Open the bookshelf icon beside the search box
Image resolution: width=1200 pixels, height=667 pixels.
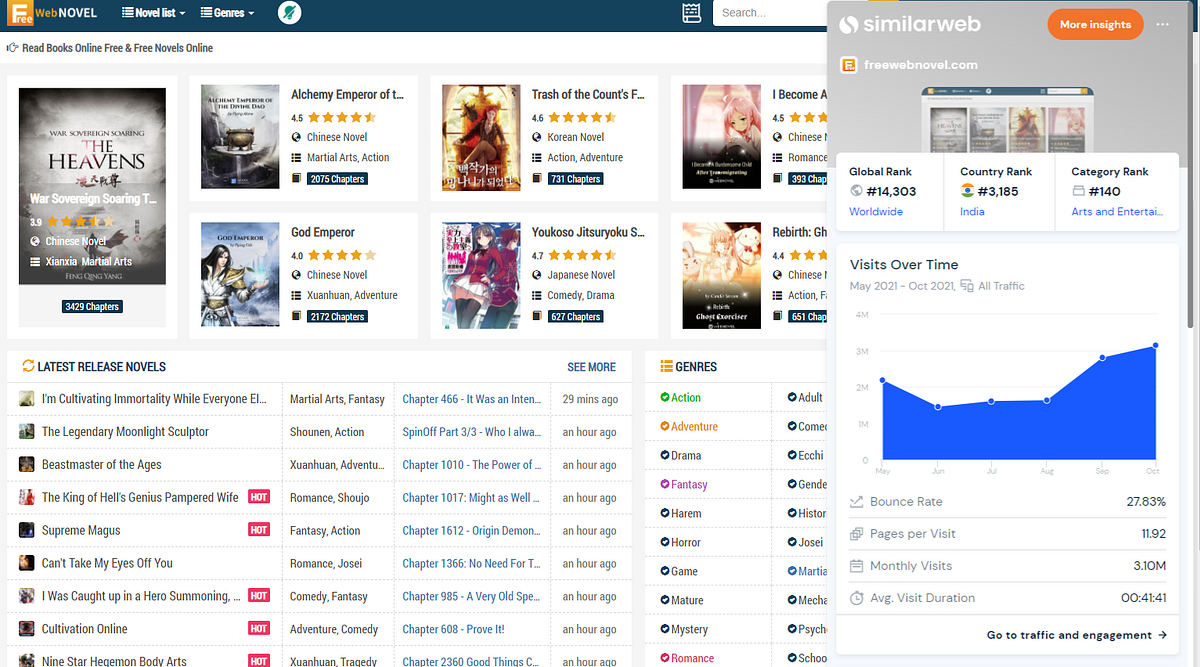click(691, 13)
